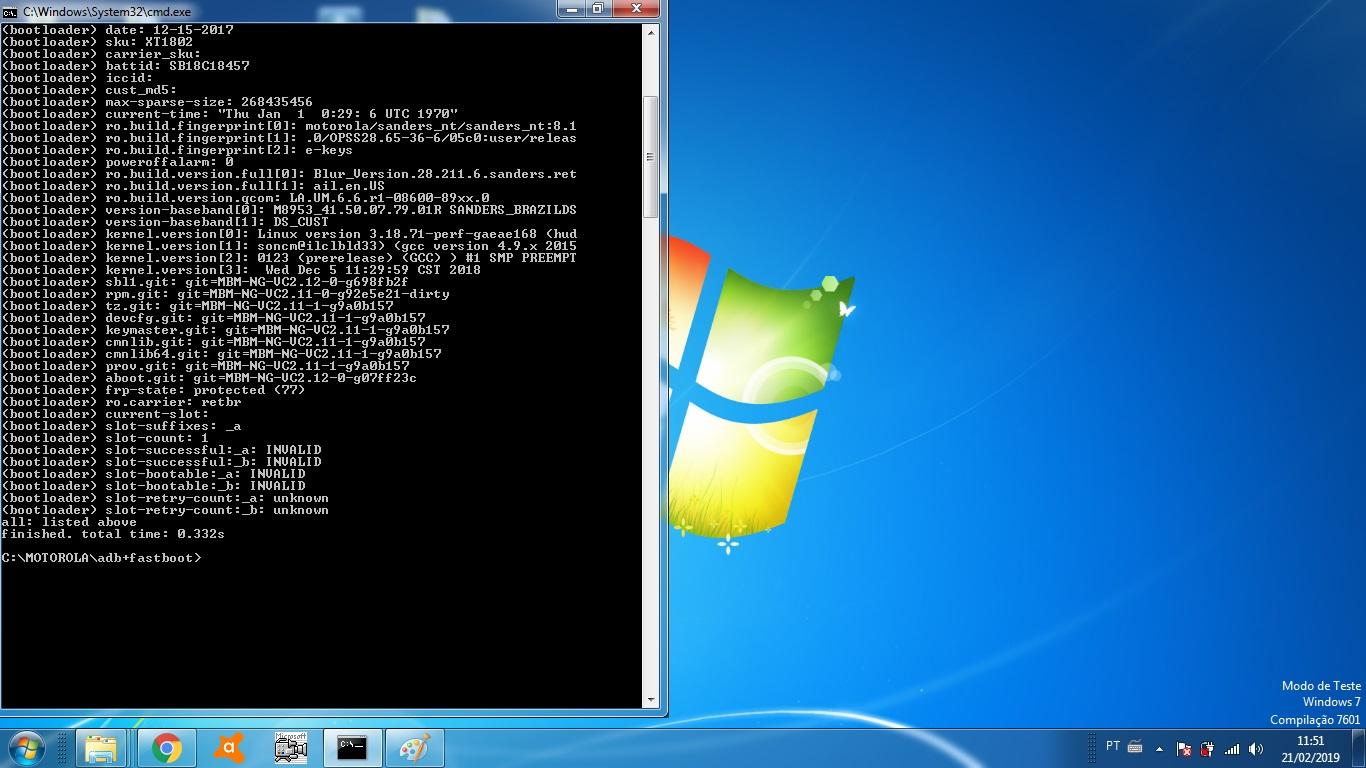The image size is (1366, 768).
Task: Click the cmd vertical scrollbar thumb
Action: [651, 157]
